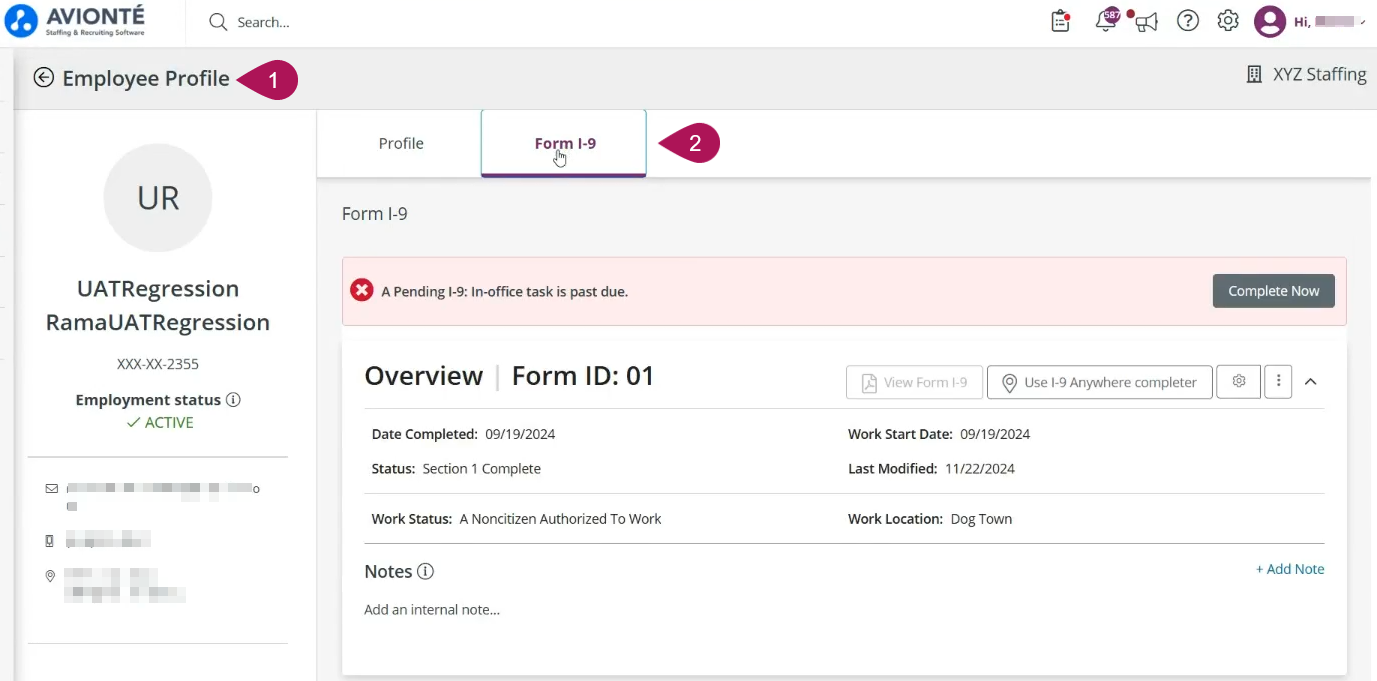
Task: Click the Form I-9 overview gear button
Action: click(x=1239, y=382)
